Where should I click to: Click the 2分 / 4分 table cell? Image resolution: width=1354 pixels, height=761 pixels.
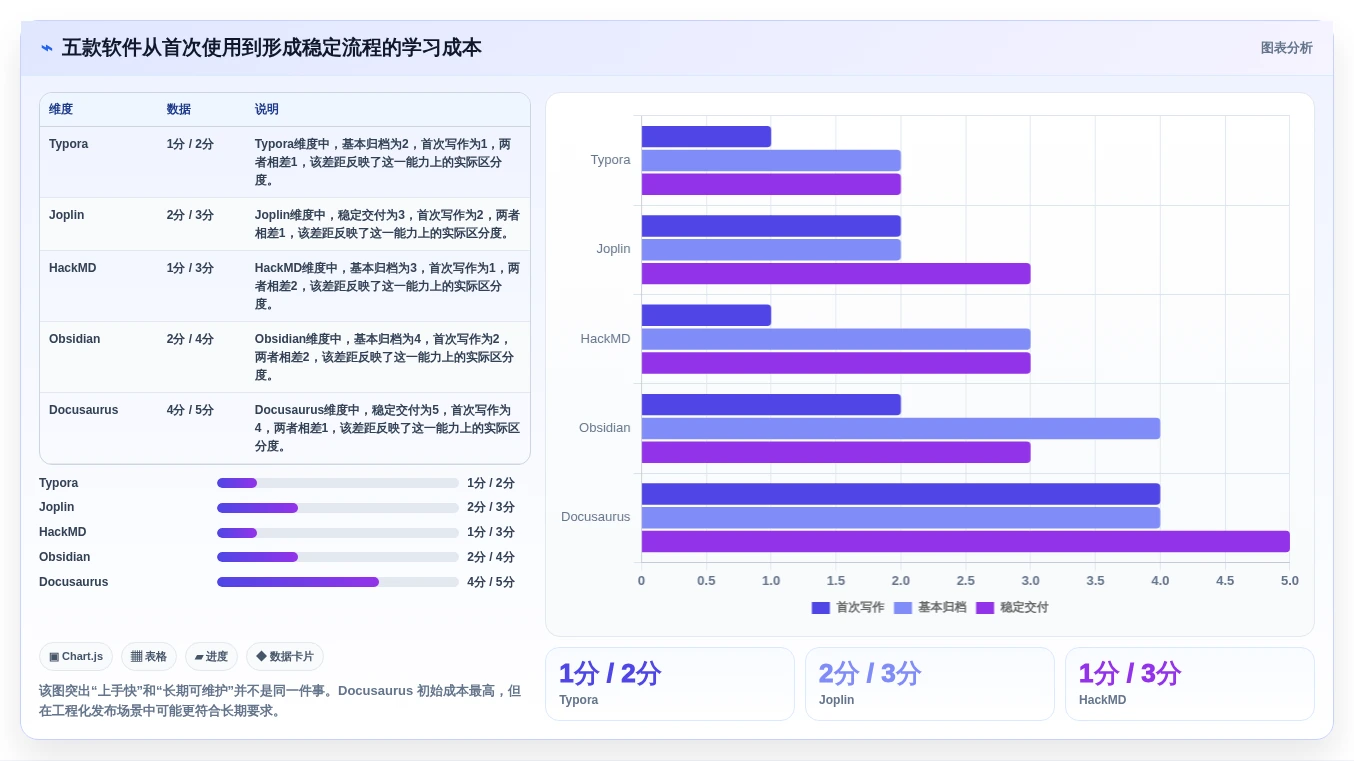[x=190, y=339]
